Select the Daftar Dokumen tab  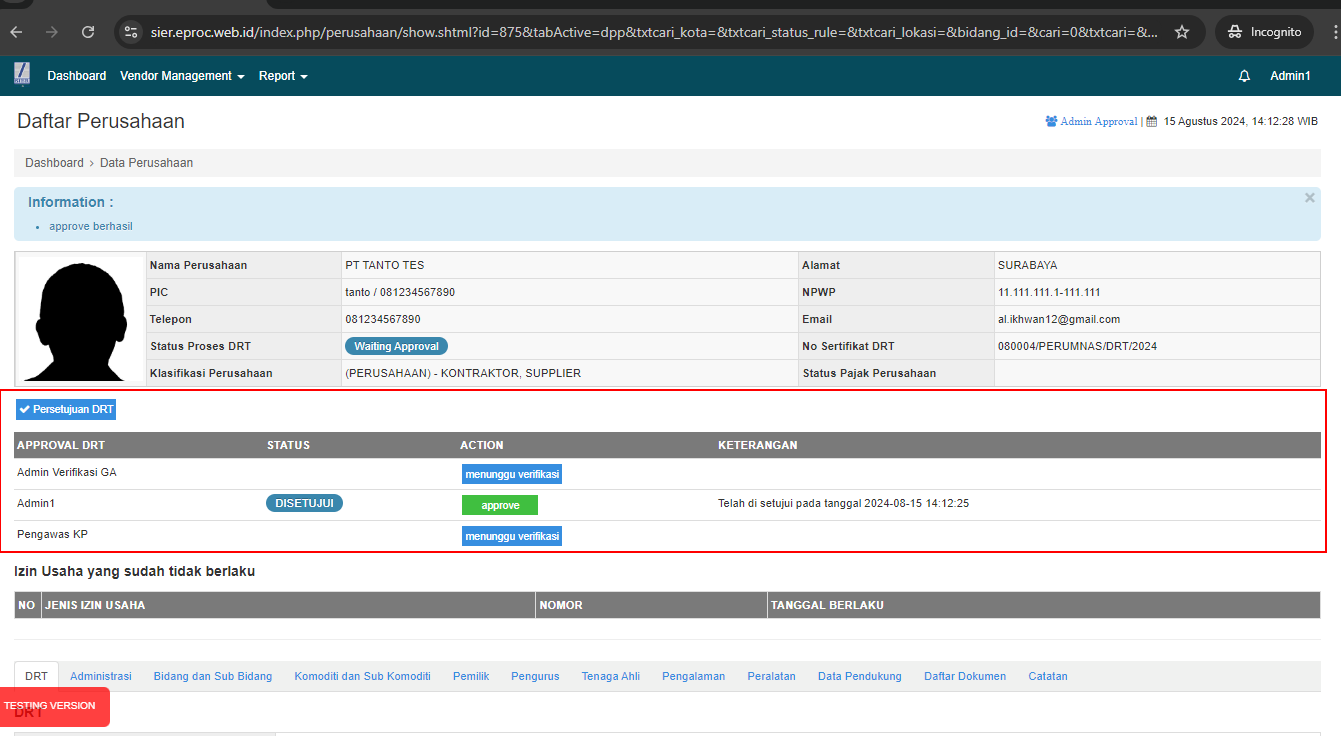pyautogui.click(x=965, y=676)
